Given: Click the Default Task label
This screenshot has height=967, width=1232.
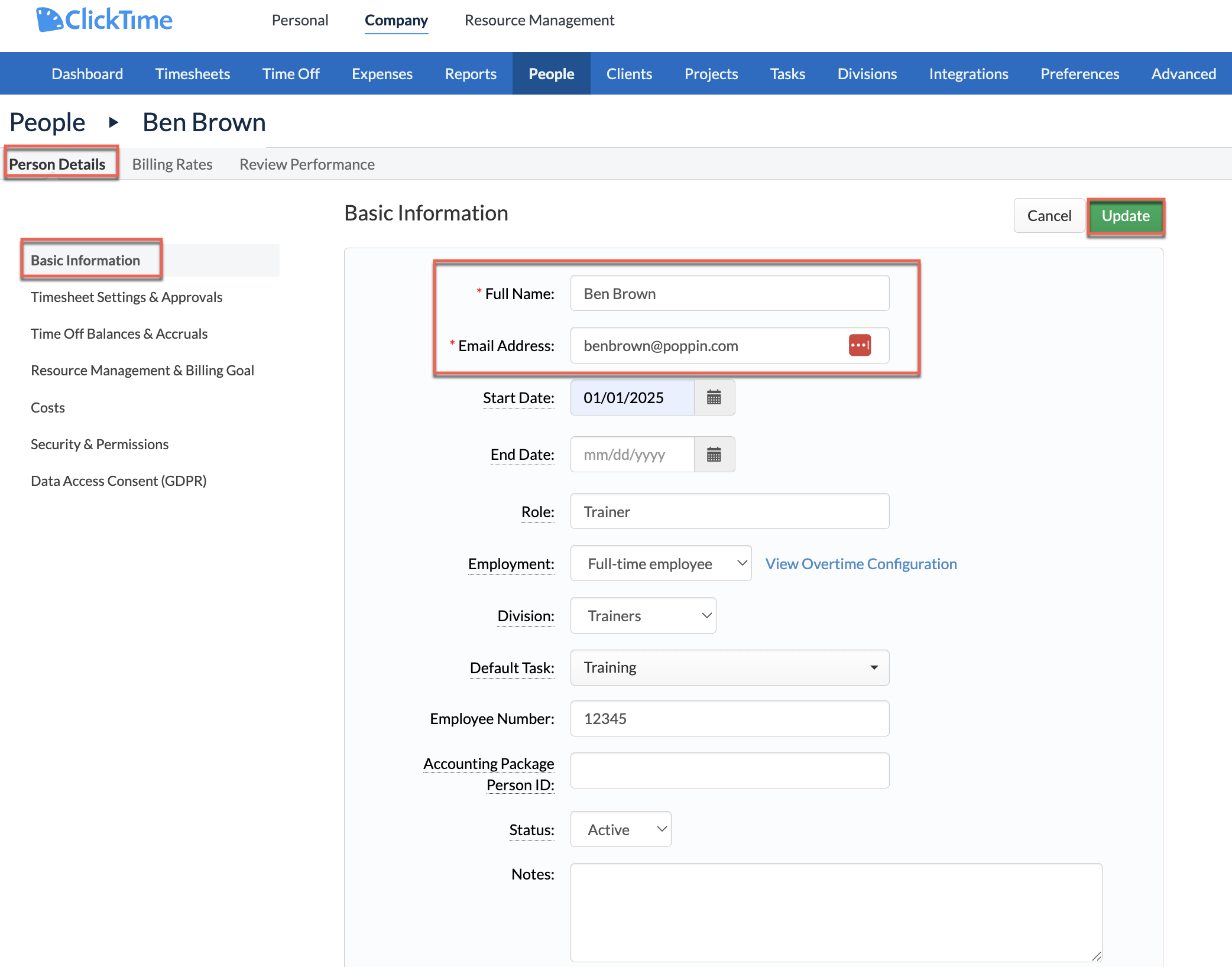Looking at the screenshot, I should pos(512,668).
